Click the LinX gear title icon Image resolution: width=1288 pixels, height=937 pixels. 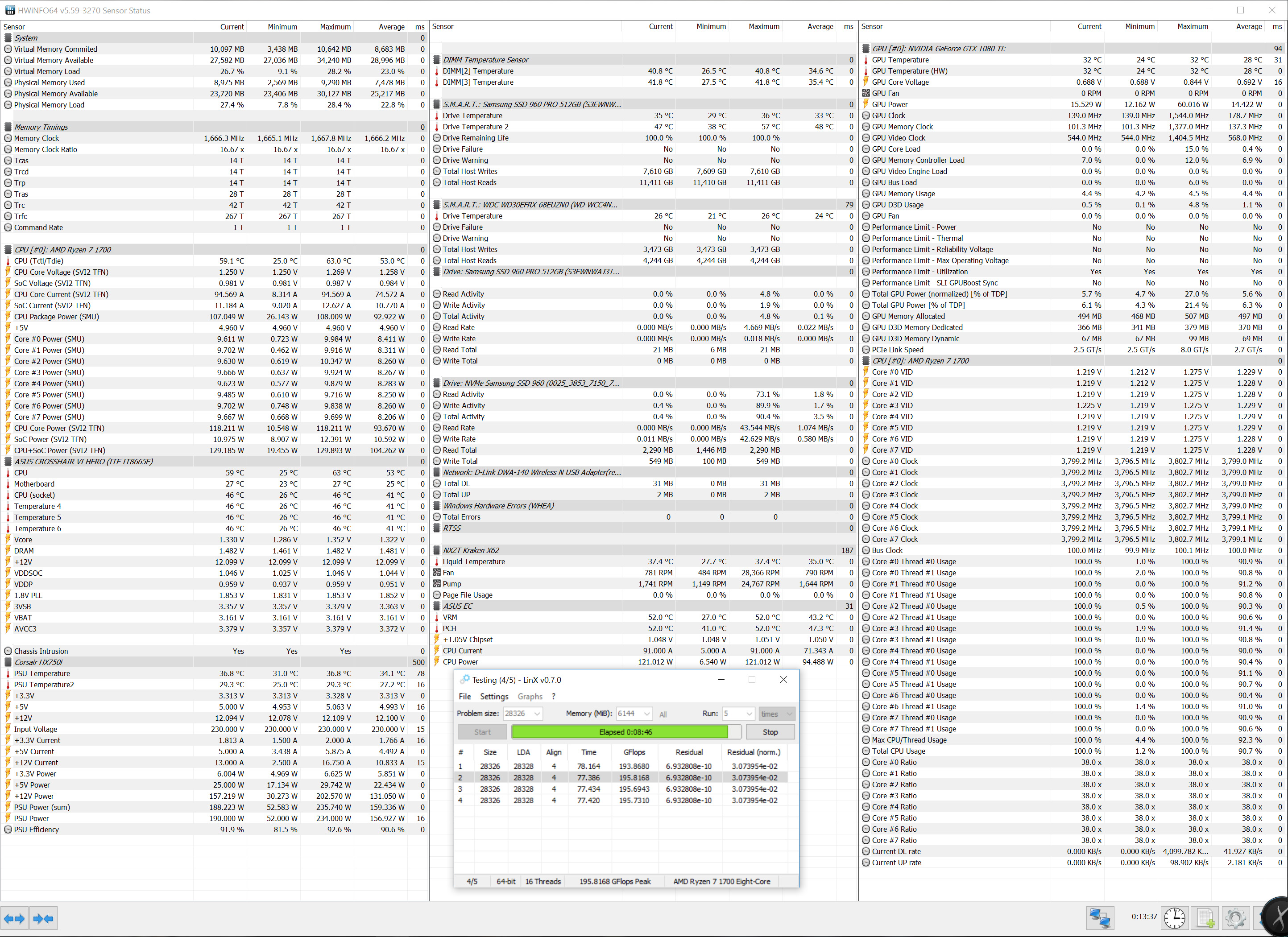pyautogui.click(x=464, y=679)
